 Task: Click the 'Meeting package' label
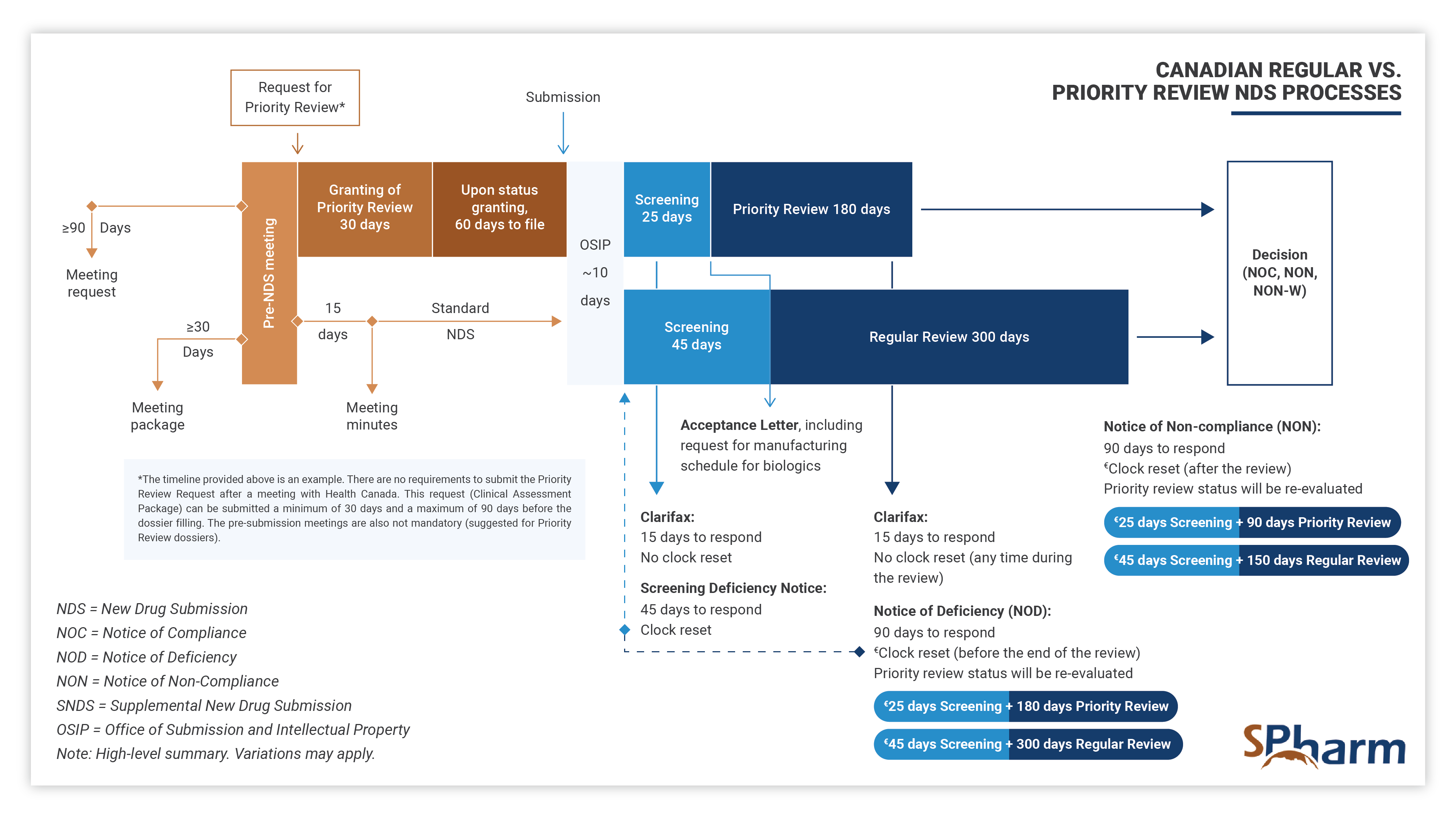coord(158,416)
